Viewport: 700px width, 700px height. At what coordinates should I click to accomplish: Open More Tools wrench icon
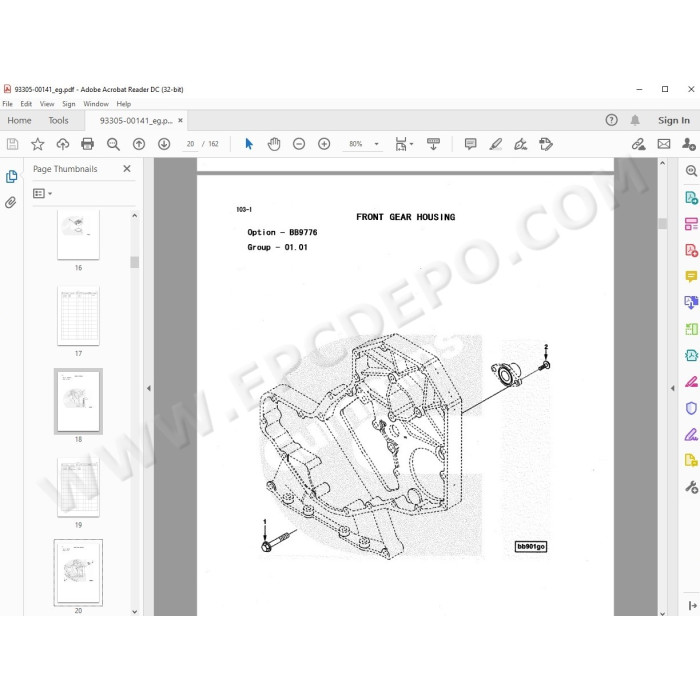[x=691, y=487]
